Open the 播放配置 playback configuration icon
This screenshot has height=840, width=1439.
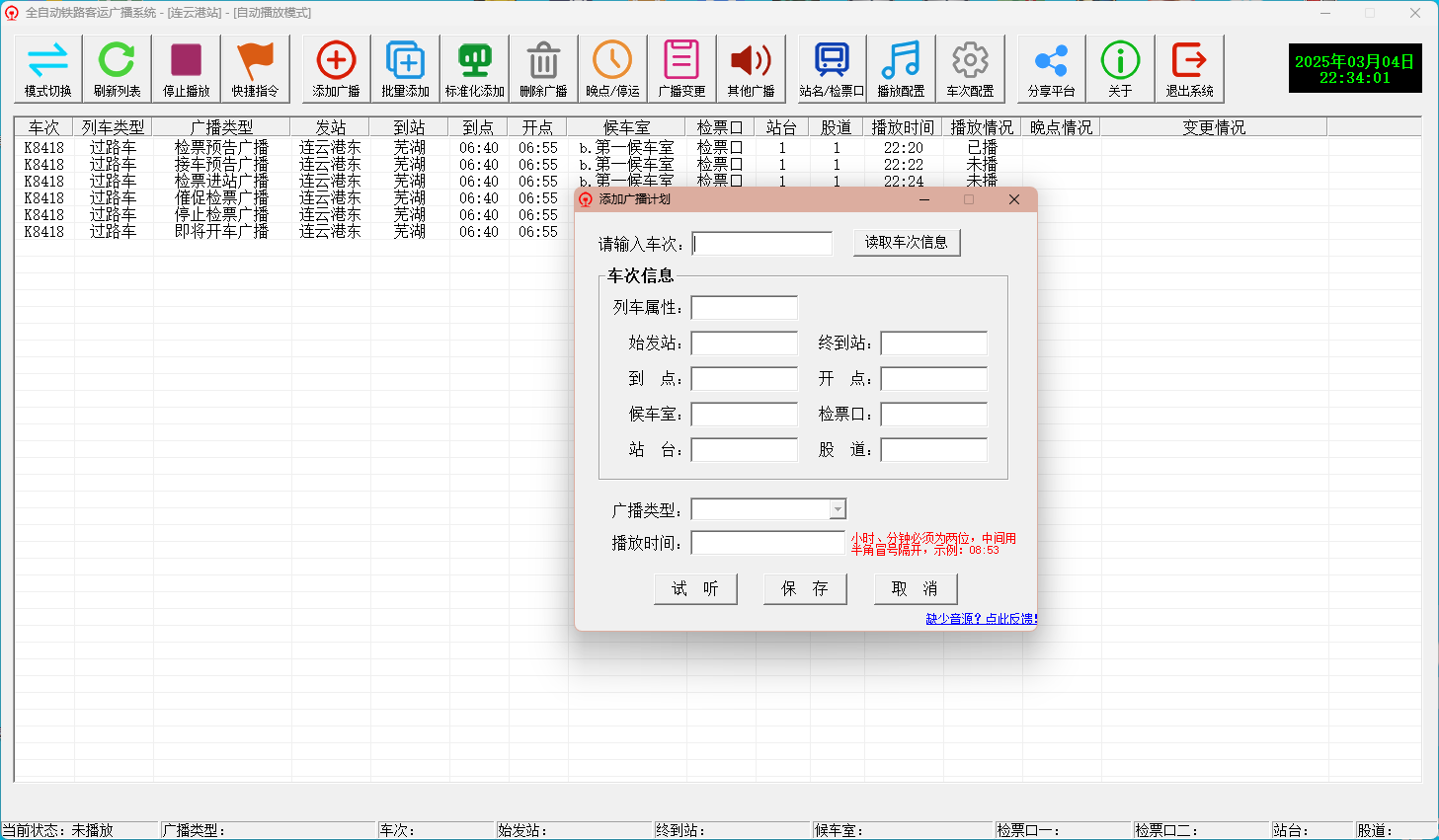901,68
